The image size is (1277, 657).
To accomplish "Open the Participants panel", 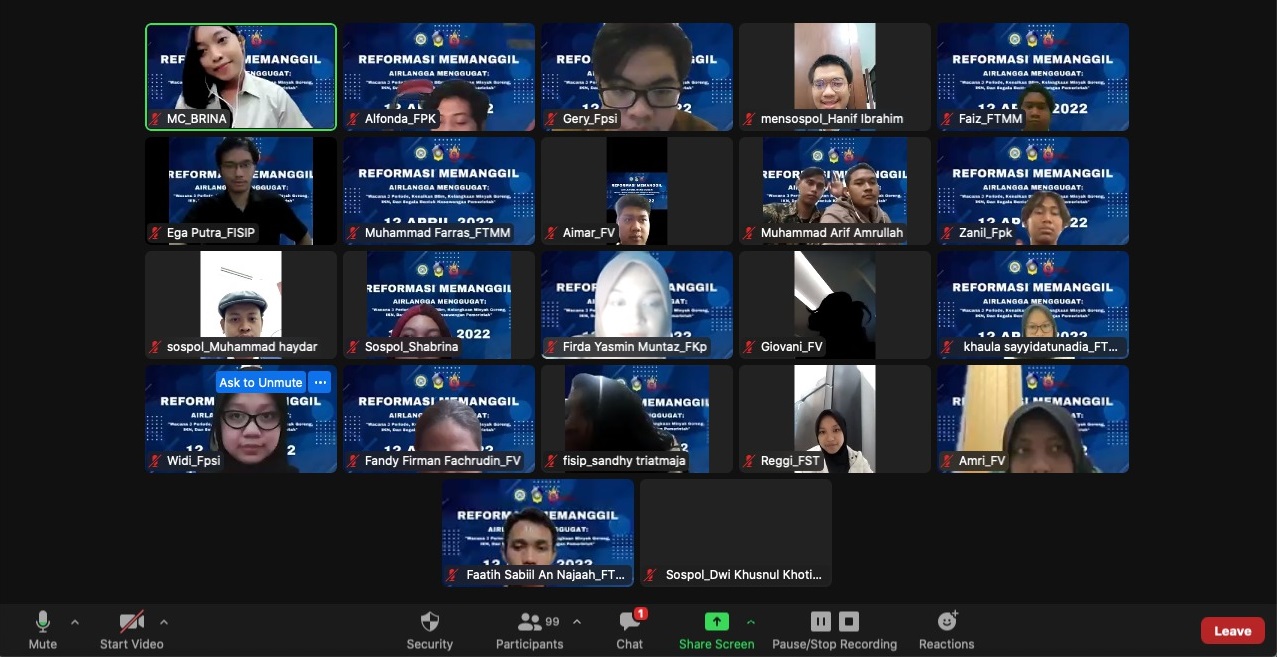I will [529, 623].
